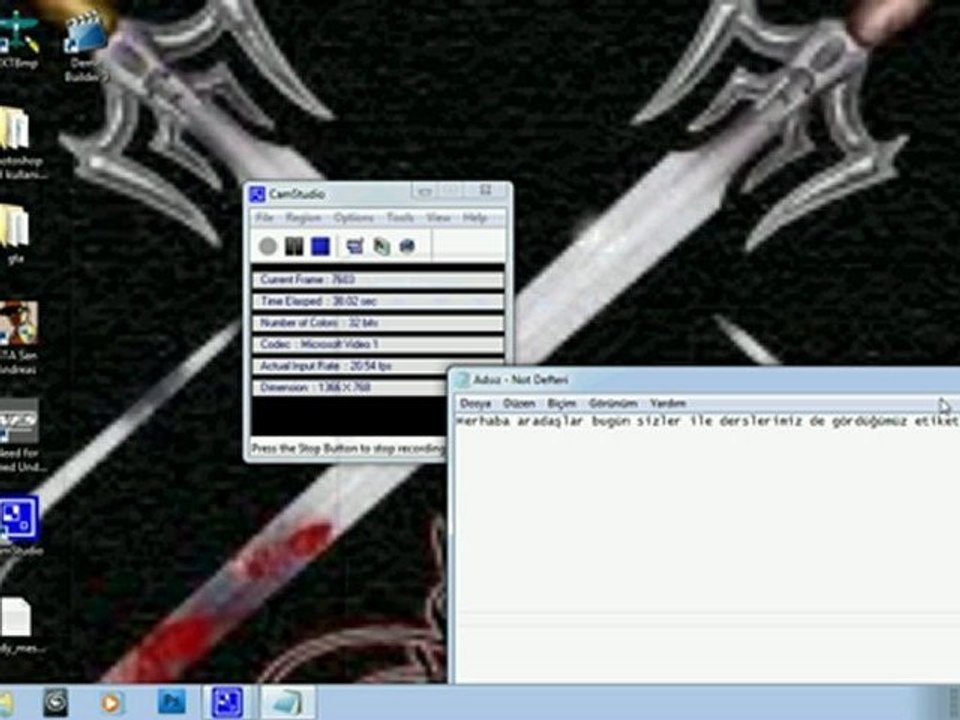Select the Need for Speed Underground desktop icon
This screenshot has width=960, height=720.
click(x=20, y=436)
